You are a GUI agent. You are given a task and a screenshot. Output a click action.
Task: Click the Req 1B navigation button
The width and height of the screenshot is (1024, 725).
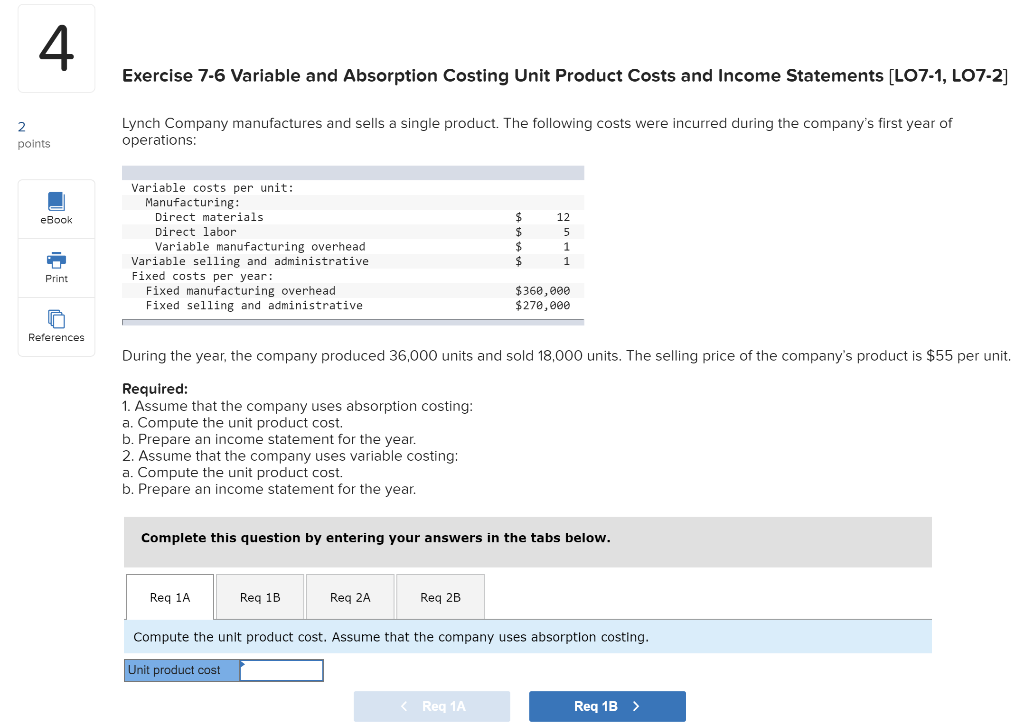[607, 705]
